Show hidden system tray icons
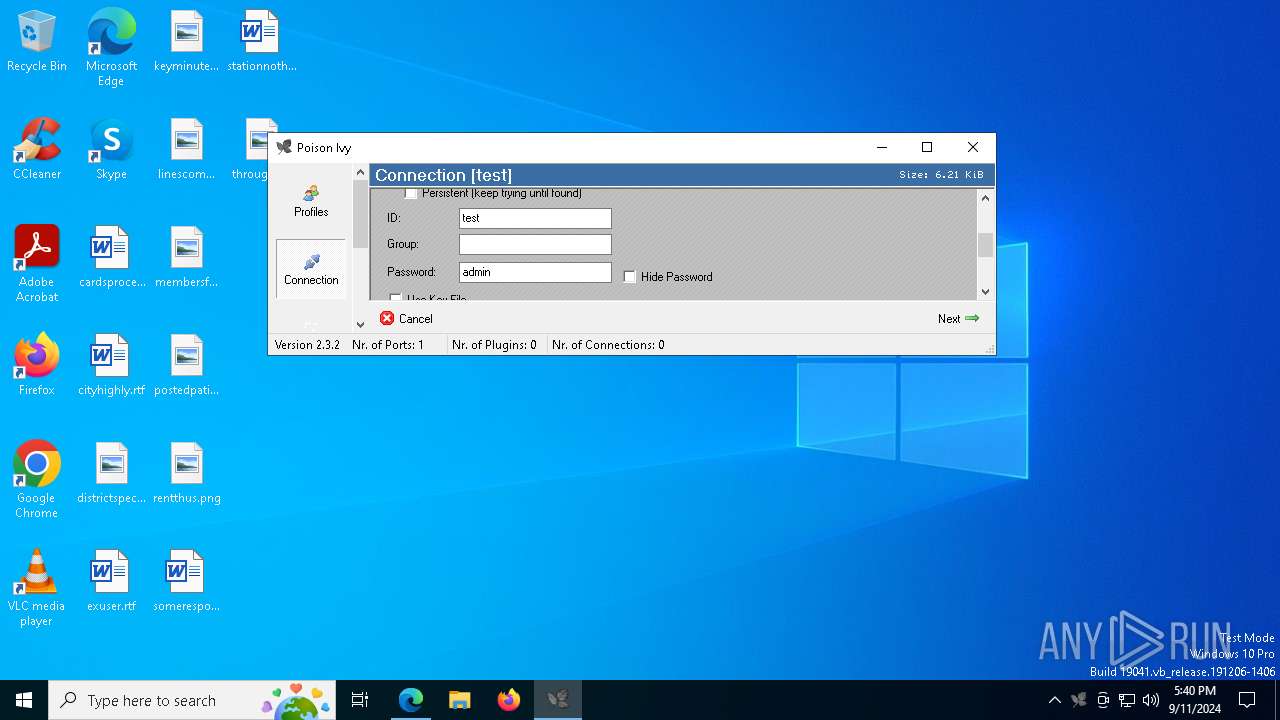 [1054, 700]
